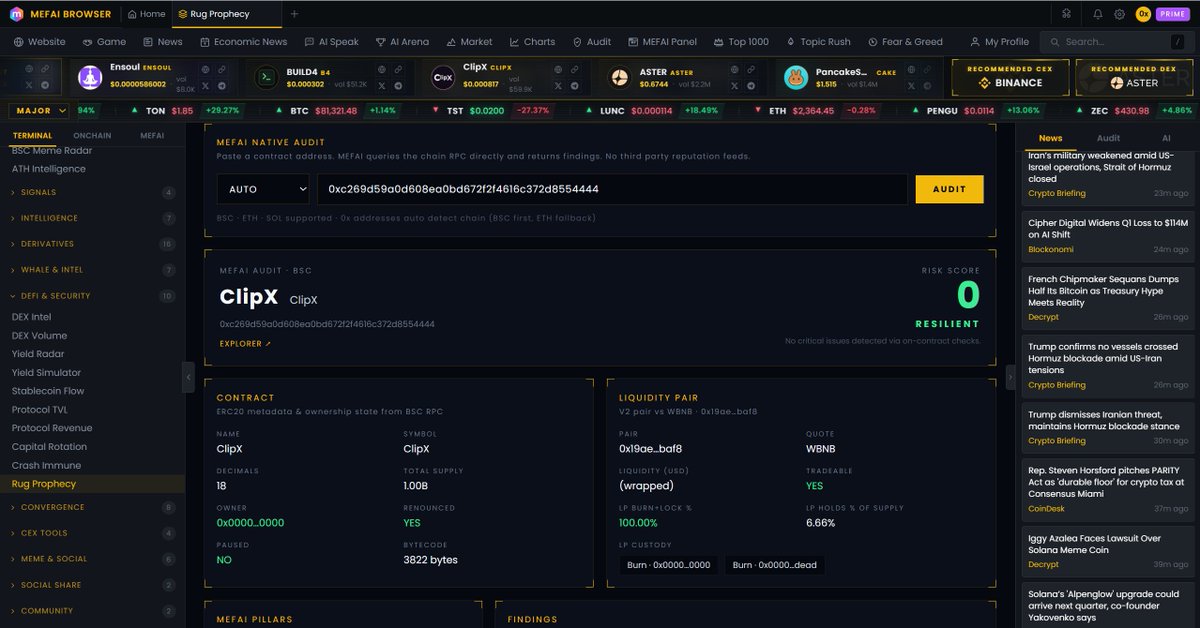Switch right panel to the AI tab
The height and width of the screenshot is (628, 1200).
click(1166, 138)
